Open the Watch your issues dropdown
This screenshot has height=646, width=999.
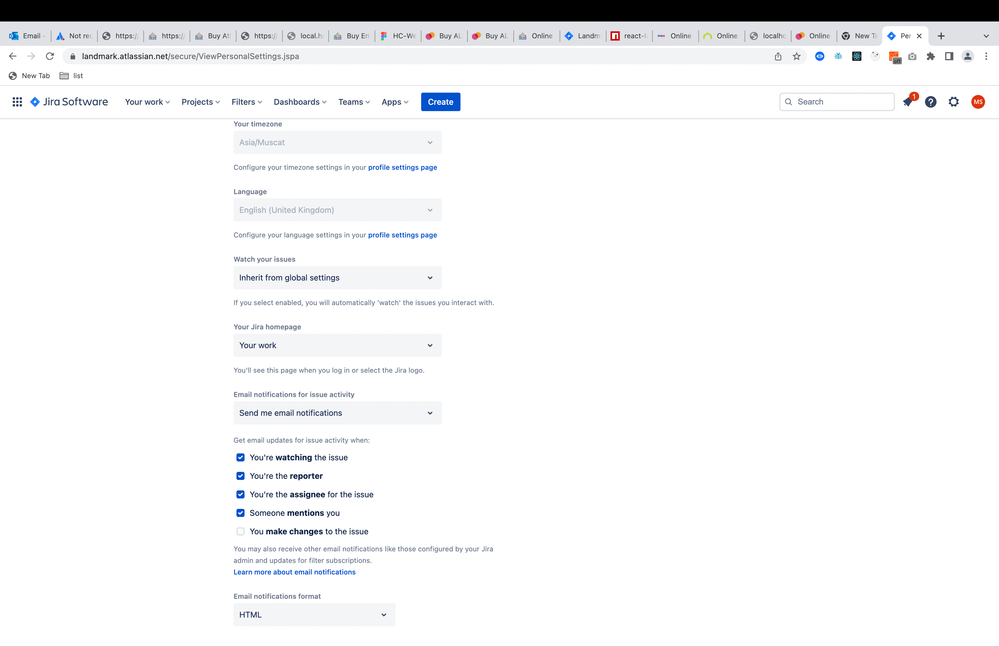click(336, 277)
